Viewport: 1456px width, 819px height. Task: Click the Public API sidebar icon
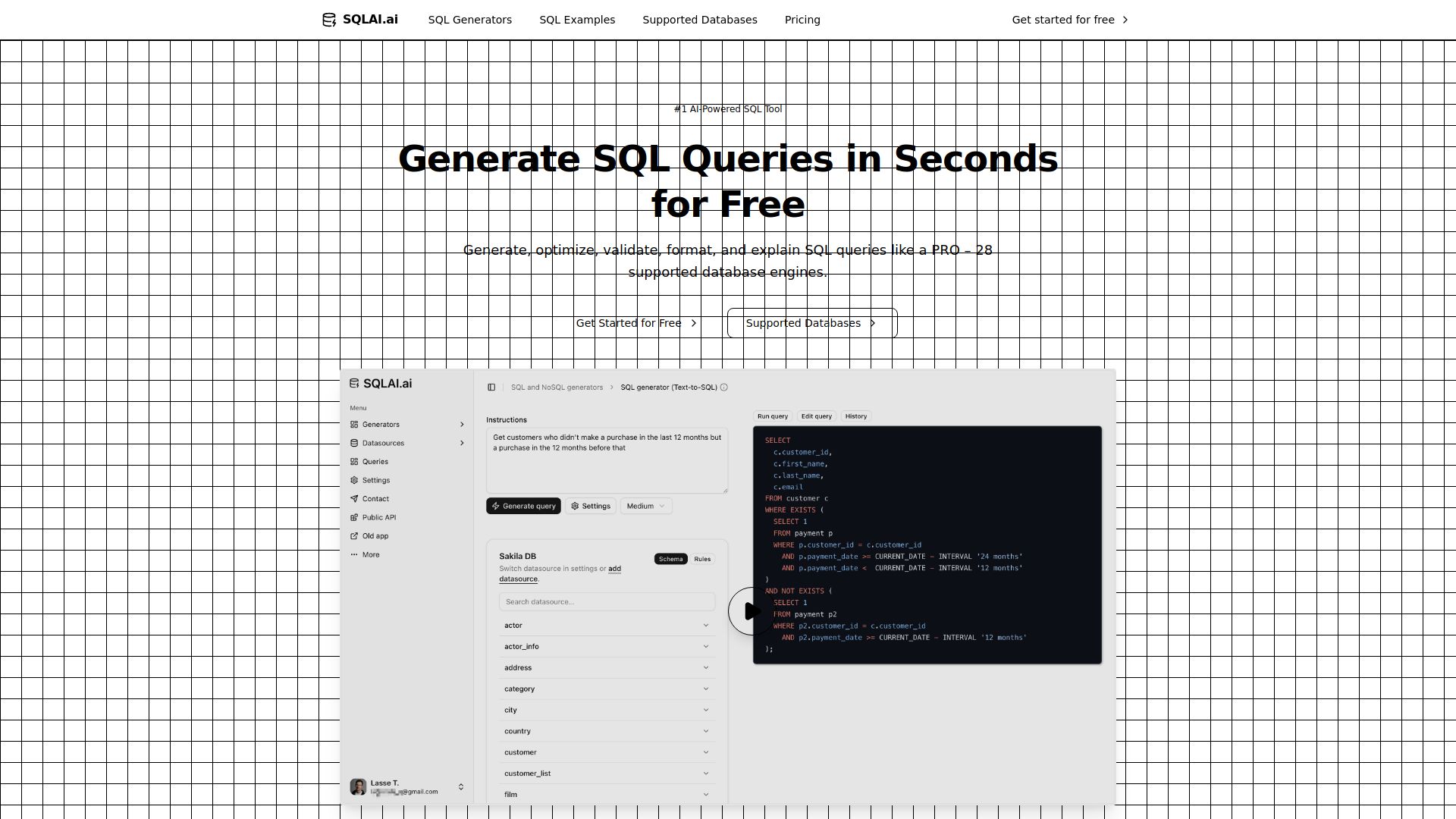pos(354,518)
